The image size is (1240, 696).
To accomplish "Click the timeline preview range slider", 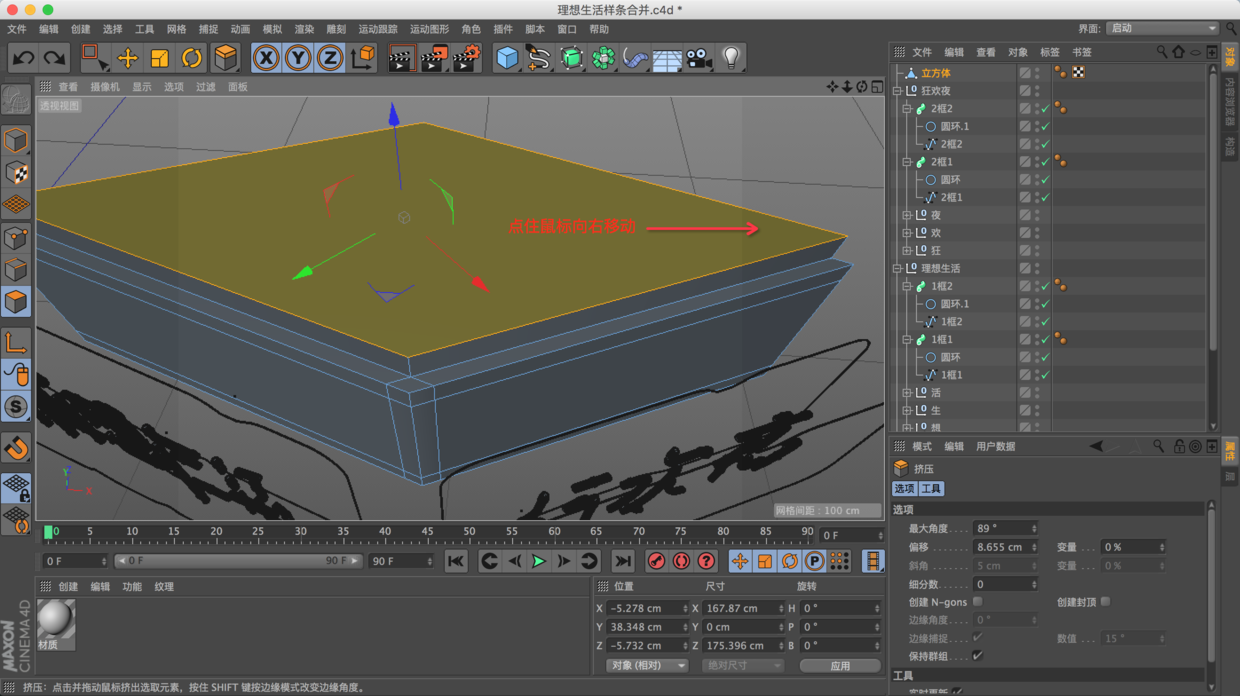I will pyautogui.click(x=238, y=561).
